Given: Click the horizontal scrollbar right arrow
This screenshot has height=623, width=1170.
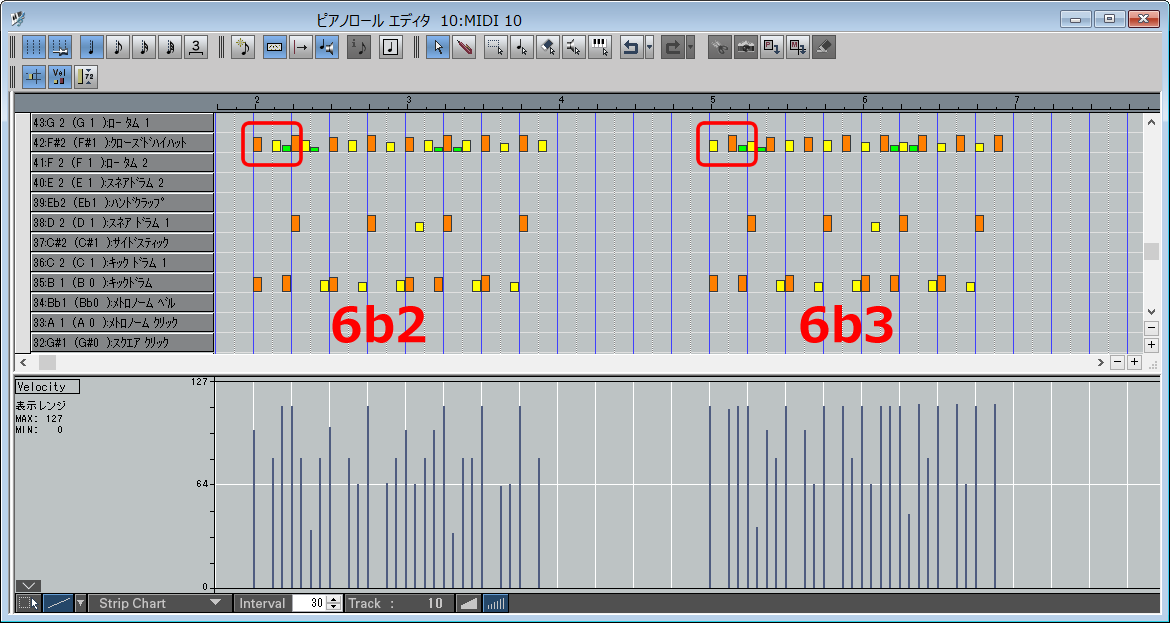Looking at the screenshot, I should coord(1101,362).
